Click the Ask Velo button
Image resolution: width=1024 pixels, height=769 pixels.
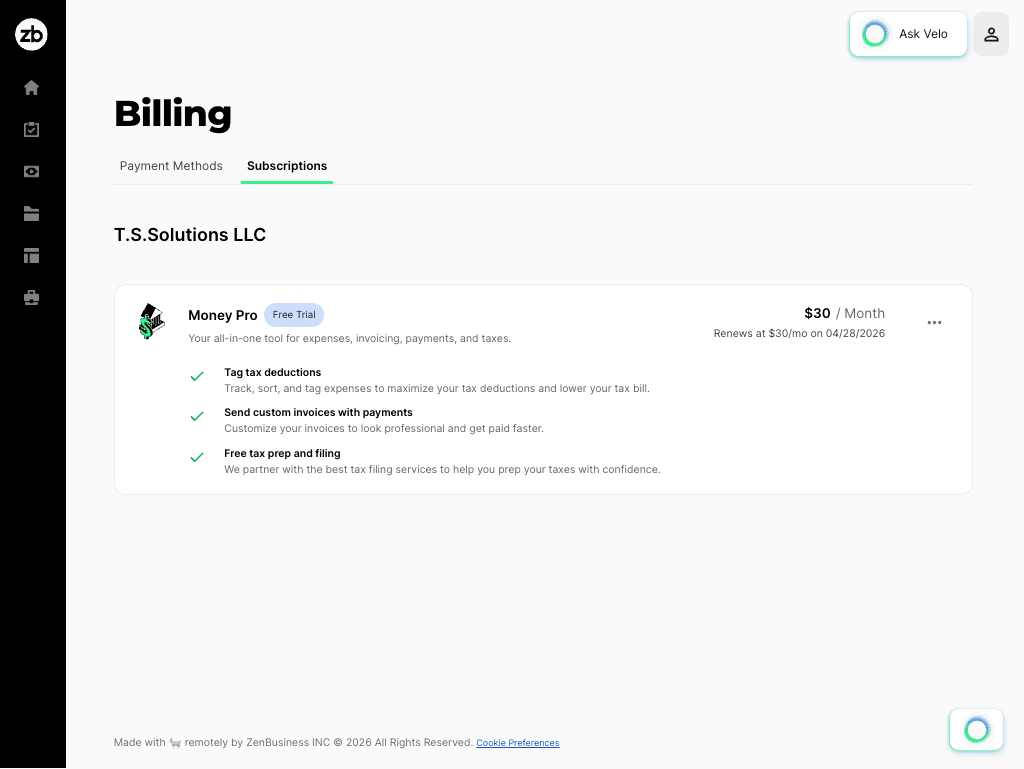(907, 33)
